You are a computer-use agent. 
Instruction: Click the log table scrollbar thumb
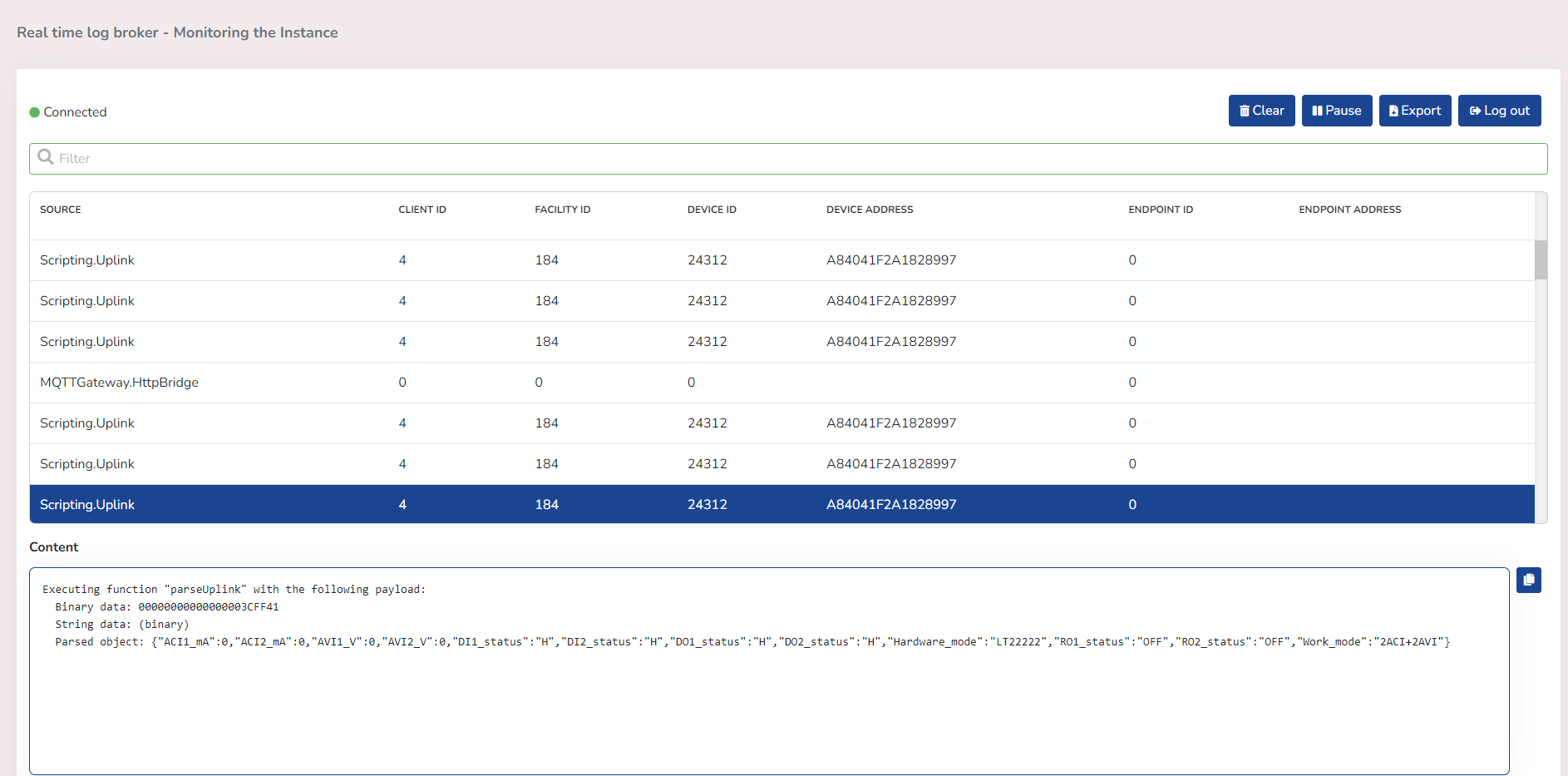tap(1541, 259)
